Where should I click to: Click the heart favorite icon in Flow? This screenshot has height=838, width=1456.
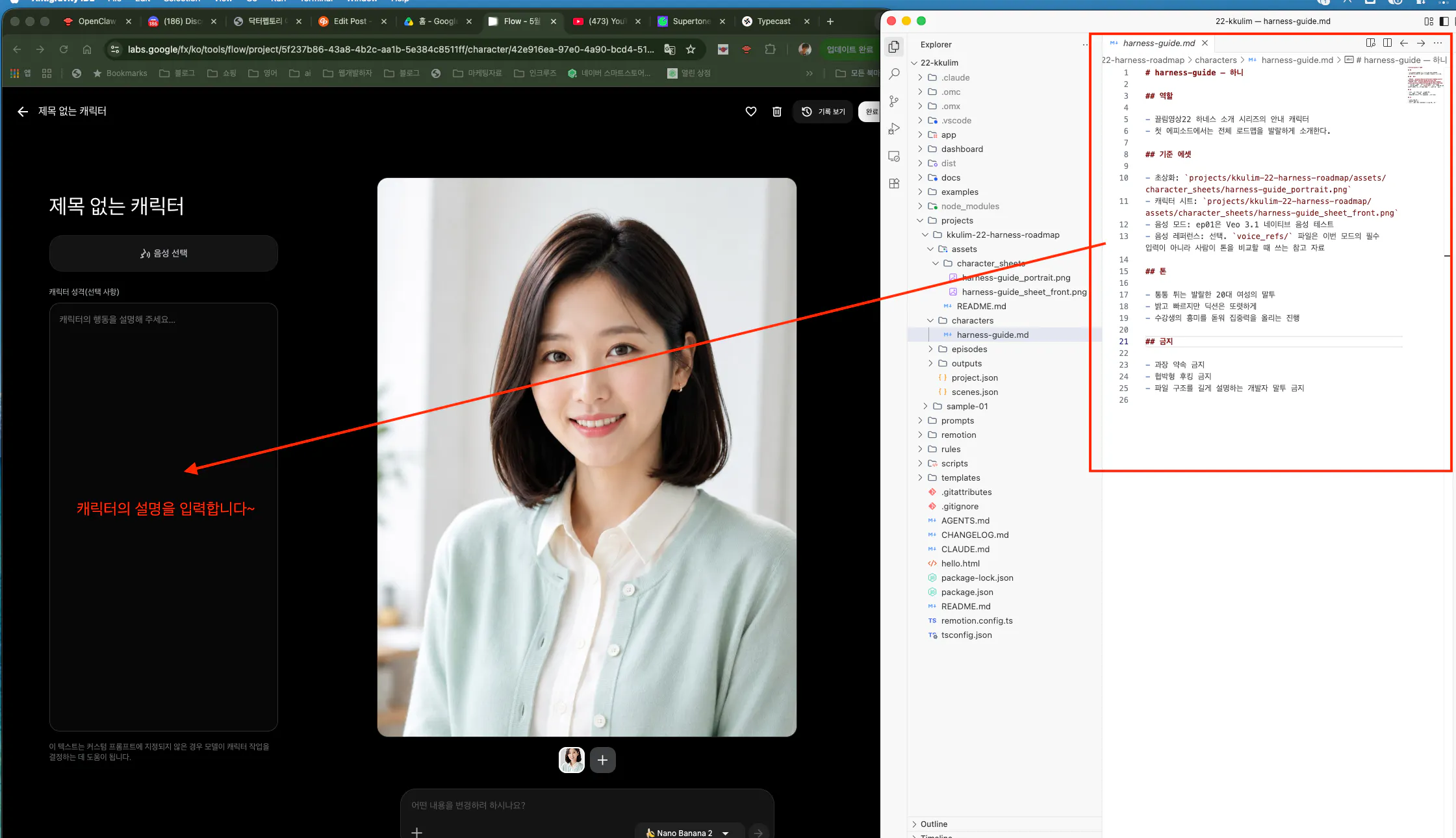[750, 112]
